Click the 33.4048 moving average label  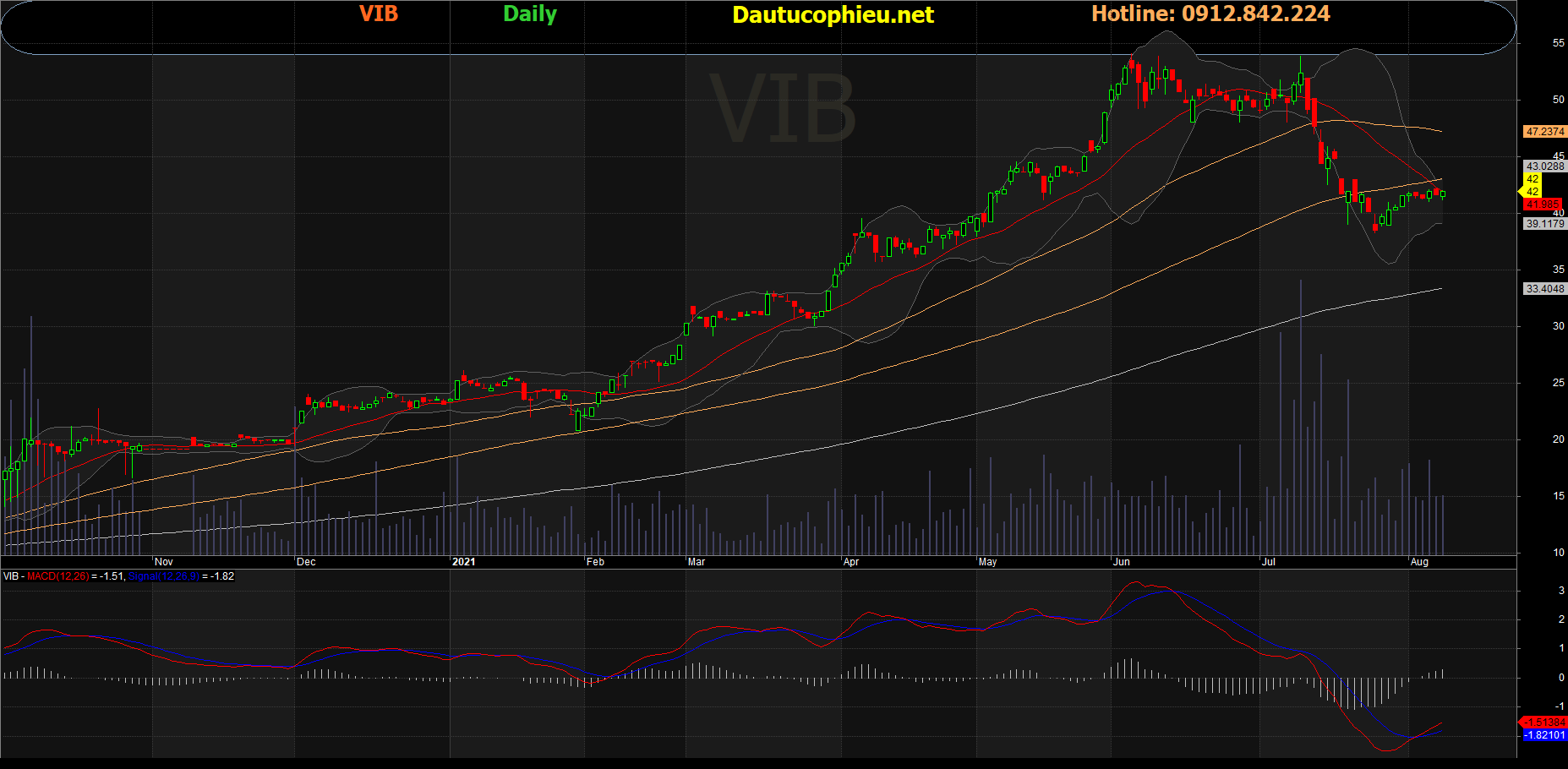1544,289
